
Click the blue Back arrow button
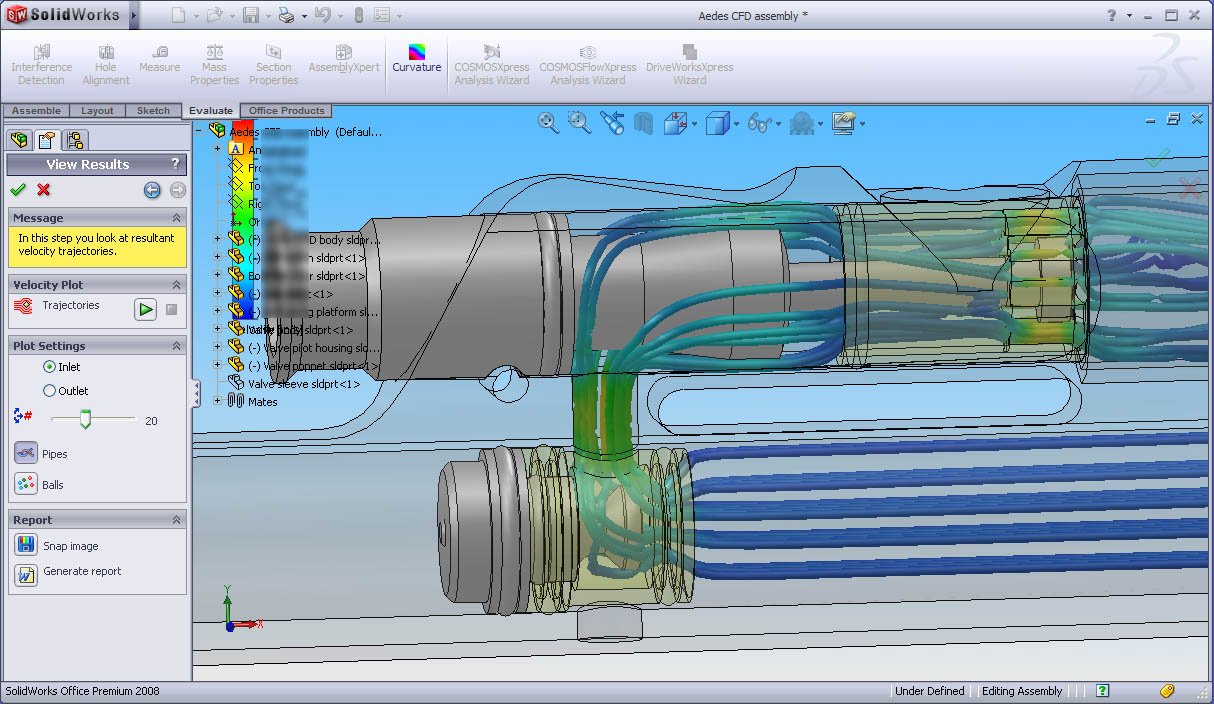point(152,190)
